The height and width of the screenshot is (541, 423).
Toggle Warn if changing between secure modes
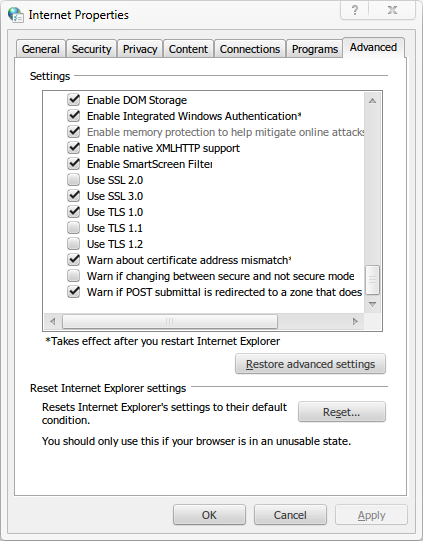tap(73, 276)
